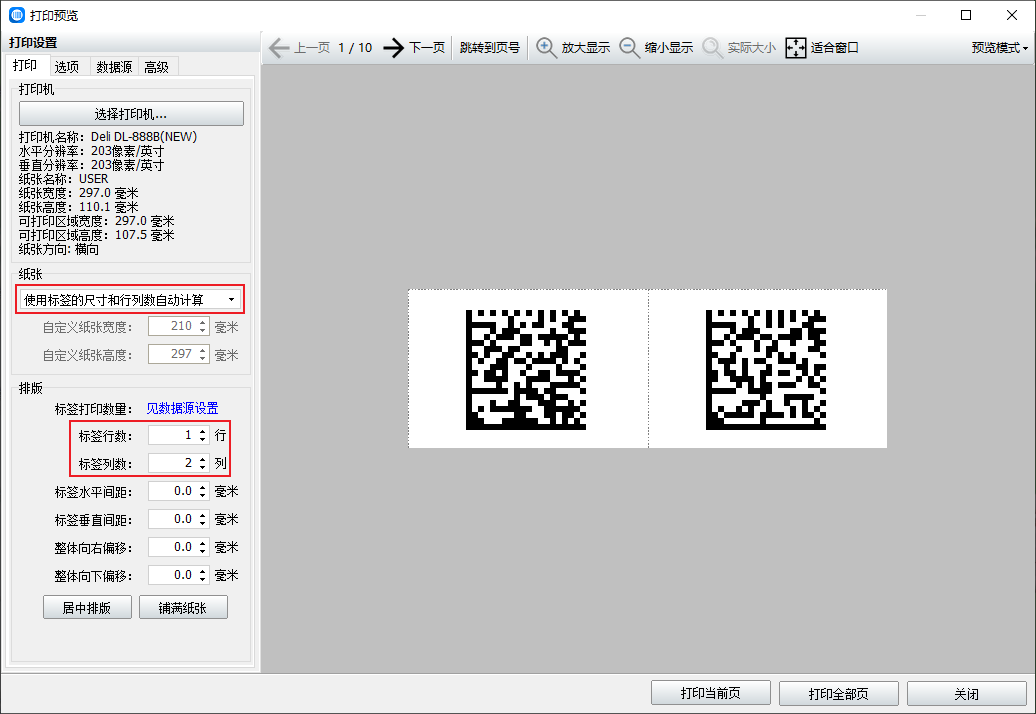Open the 预览模式 dropdown menu
The image size is (1036, 714).
click(x=999, y=48)
